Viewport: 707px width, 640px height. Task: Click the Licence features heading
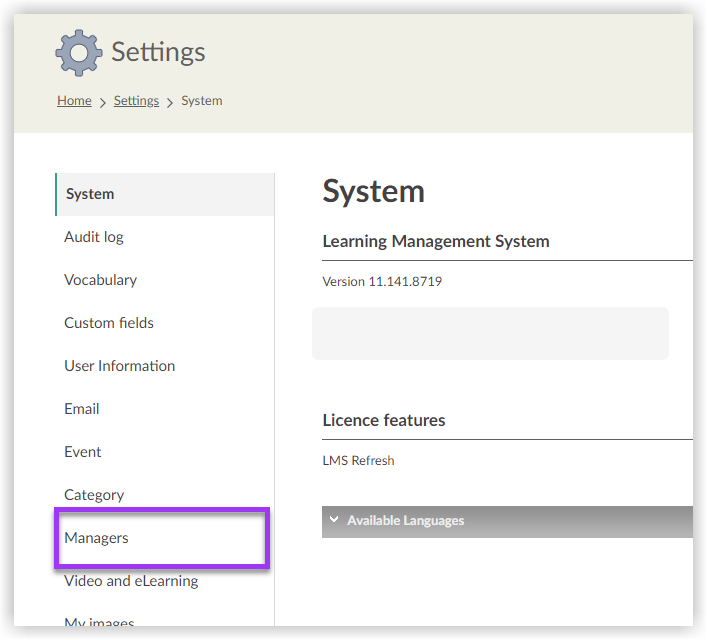pyautogui.click(x=384, y=420)
